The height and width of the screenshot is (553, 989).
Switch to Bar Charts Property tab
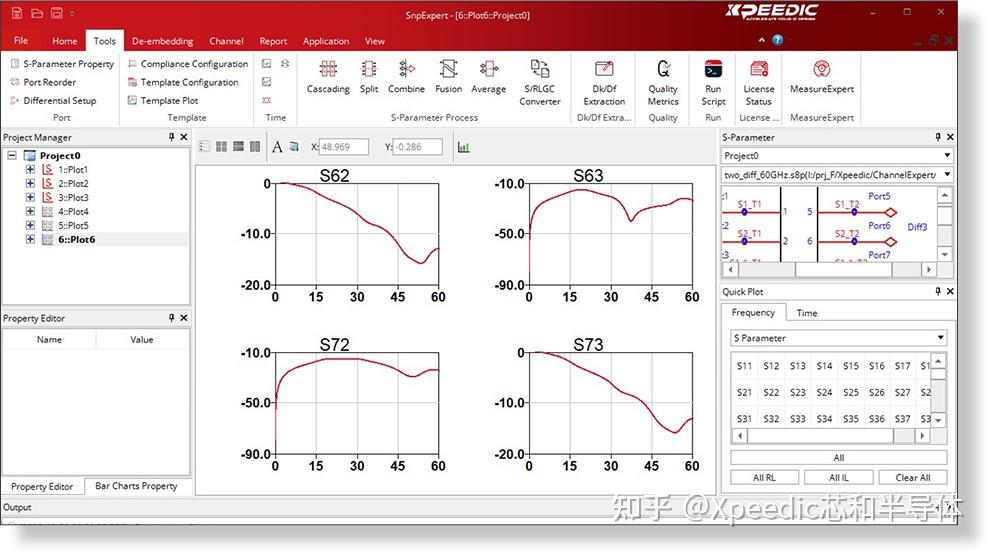(136, 486)
